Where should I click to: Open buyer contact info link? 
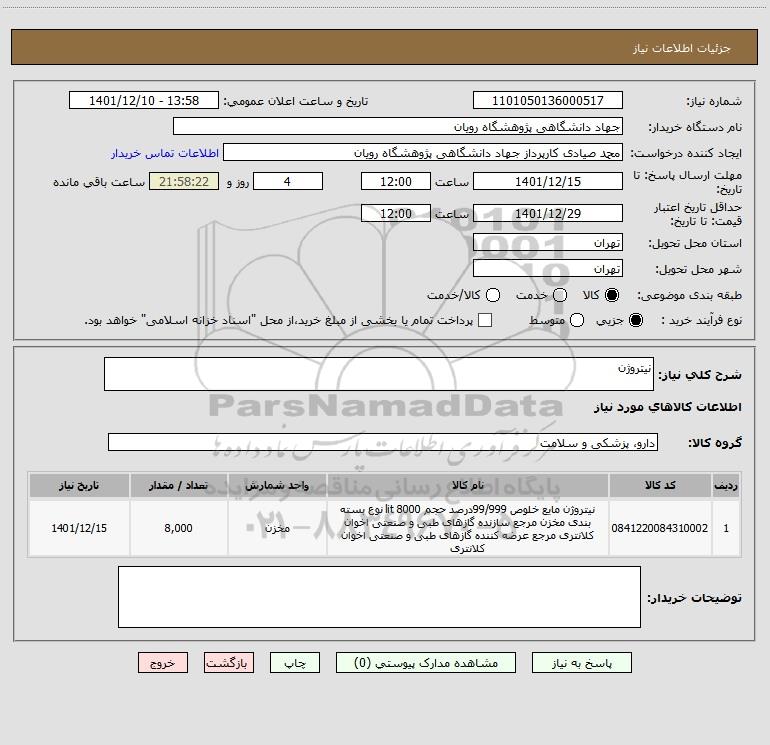point(165,153)
